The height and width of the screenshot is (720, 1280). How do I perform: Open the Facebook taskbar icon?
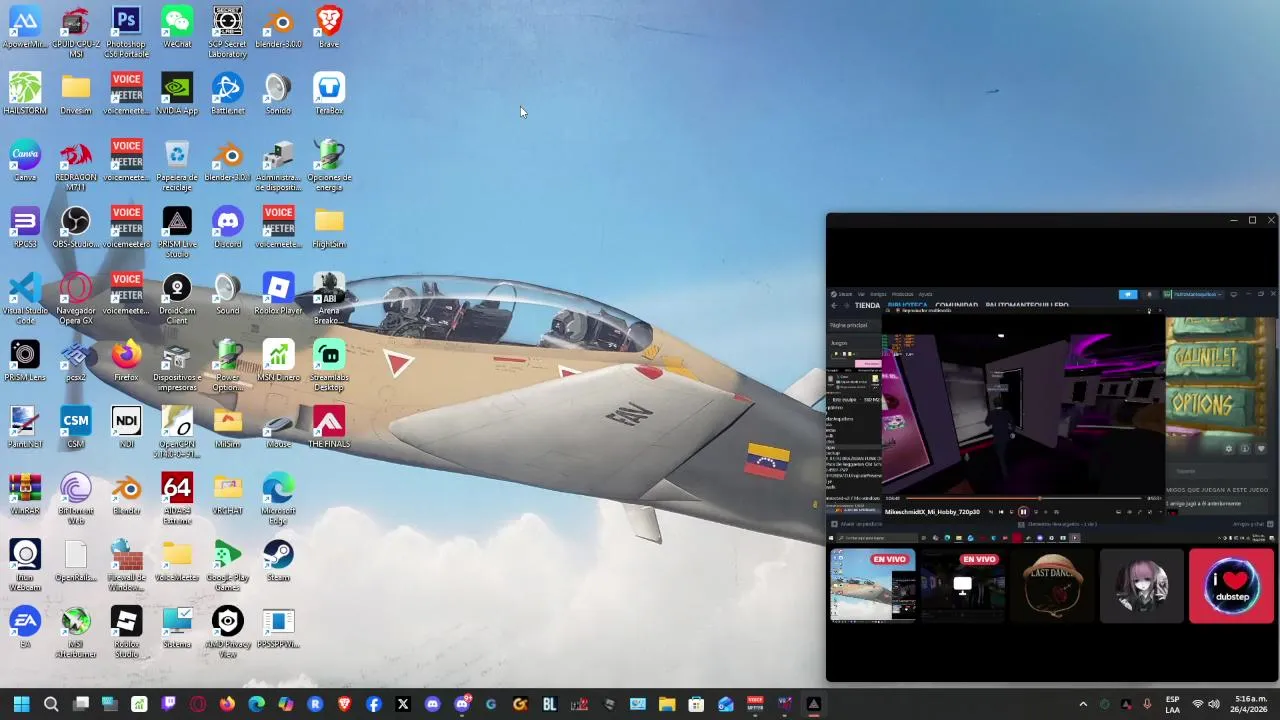coord(374,704)
